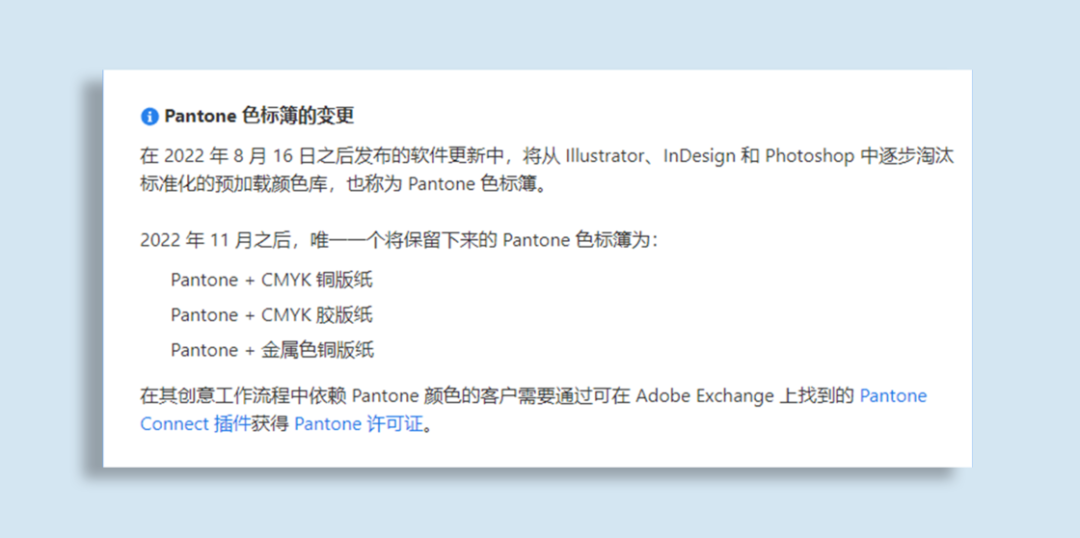1080x538 pixels.
Task: Click the word "Photoshop" in the notice
Action: pyautogui.click(x=810, y=156)
